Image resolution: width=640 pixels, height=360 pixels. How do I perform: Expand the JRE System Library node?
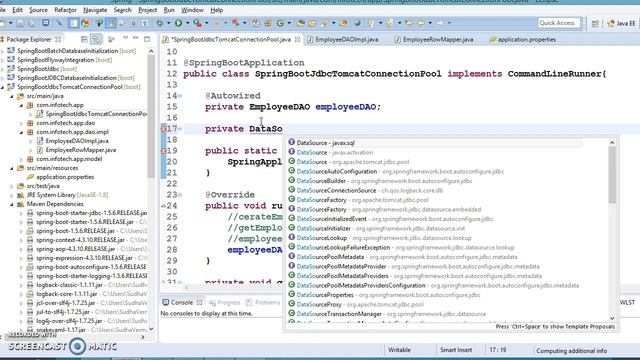[x=12, y=195]
